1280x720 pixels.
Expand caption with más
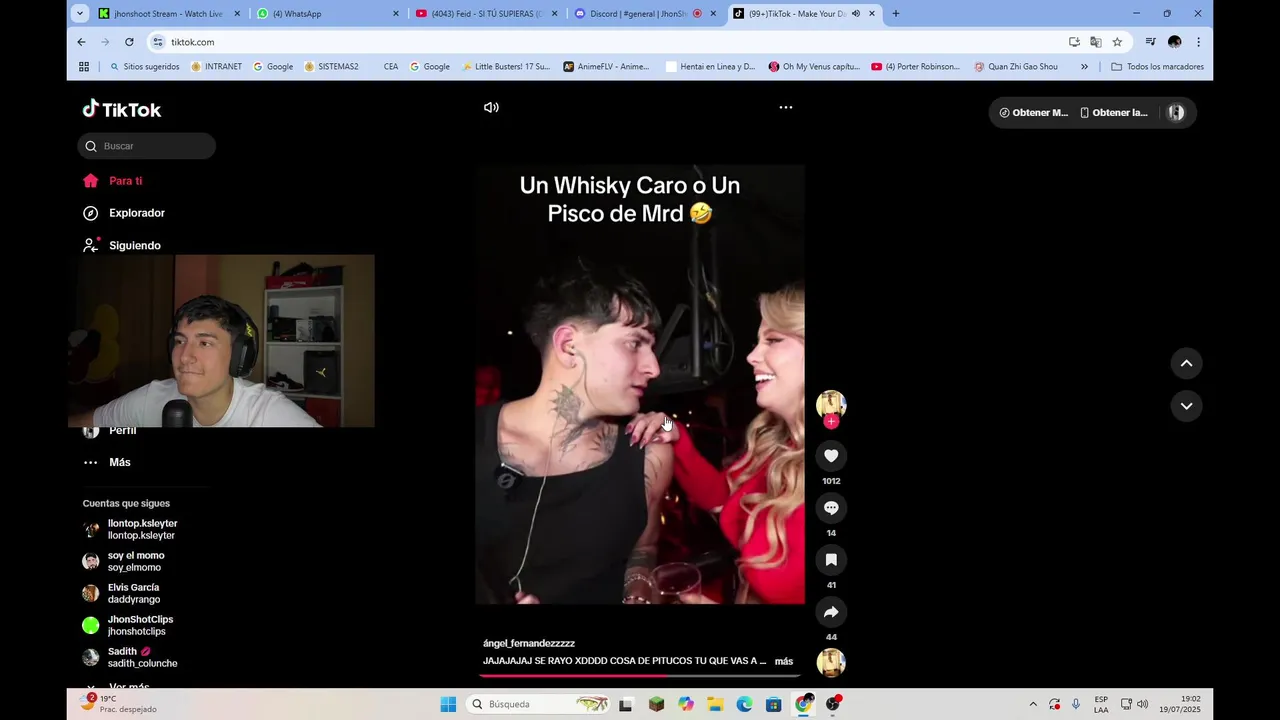pyautogui.click(x=784, y=661)
